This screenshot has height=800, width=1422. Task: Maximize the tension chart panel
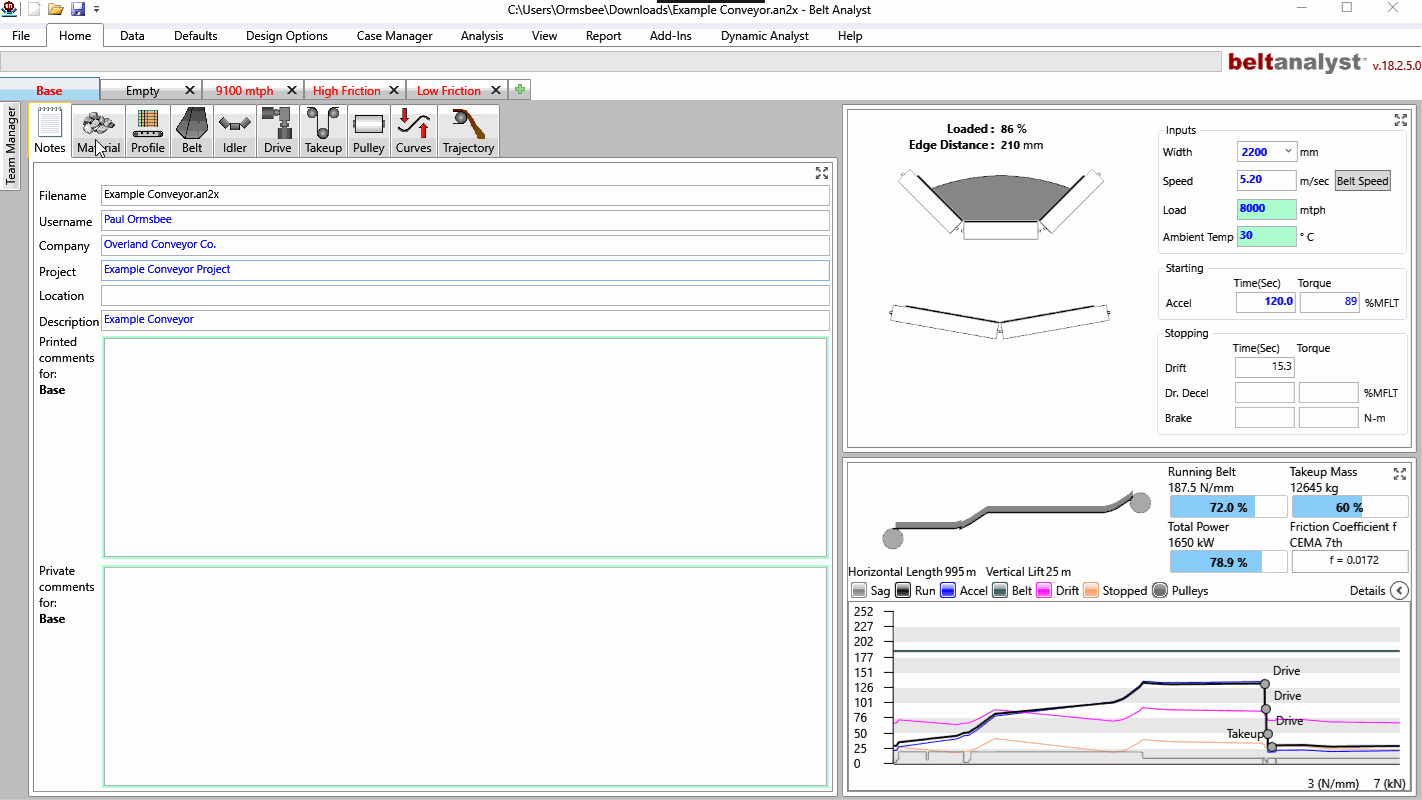coord(1400,473)
